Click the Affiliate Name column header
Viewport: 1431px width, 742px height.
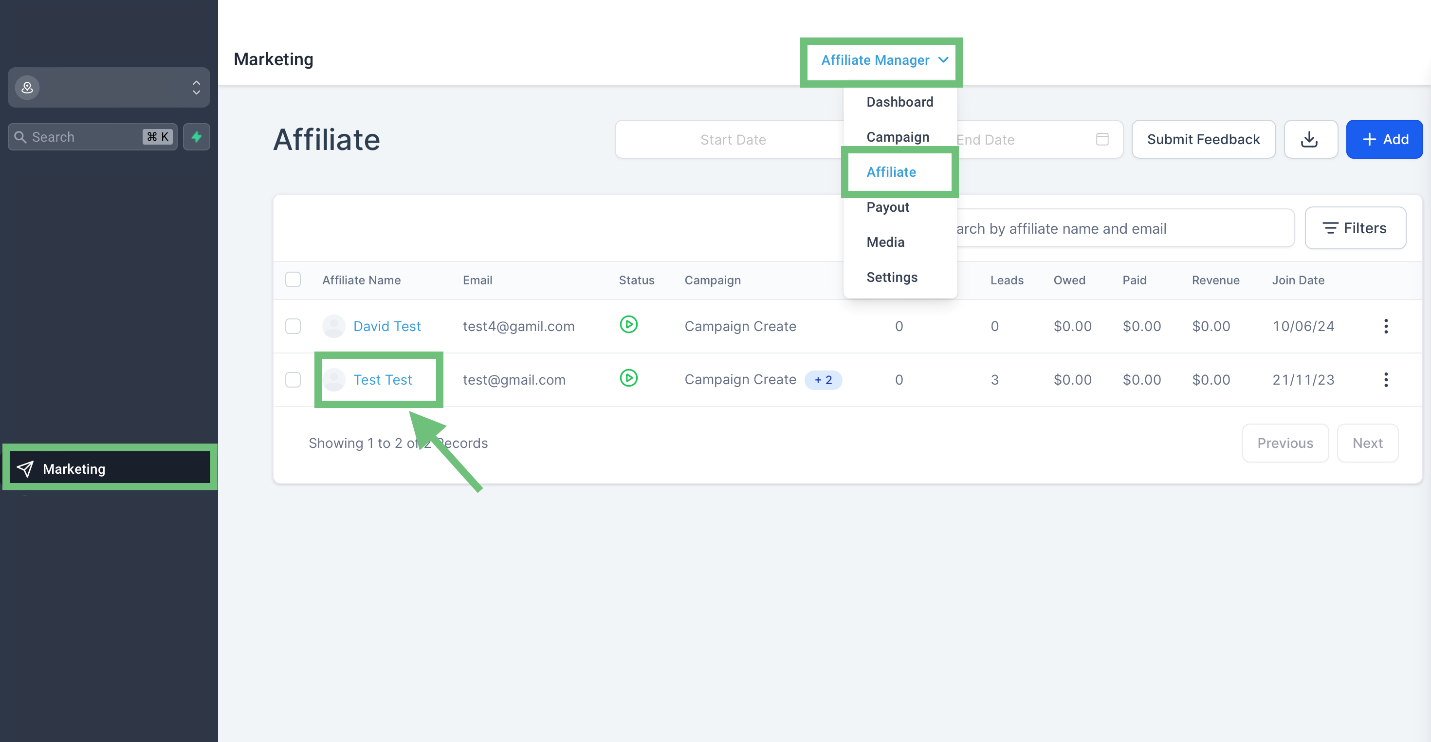361,280
